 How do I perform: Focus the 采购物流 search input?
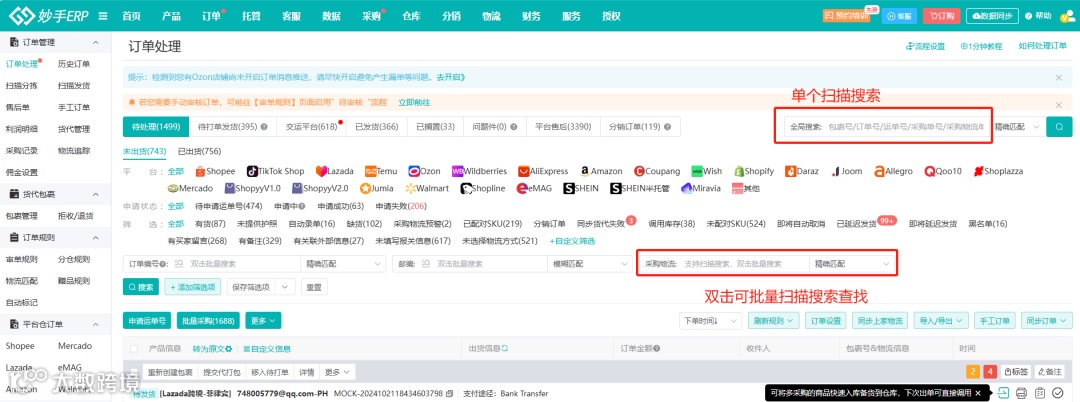point(745,264)
